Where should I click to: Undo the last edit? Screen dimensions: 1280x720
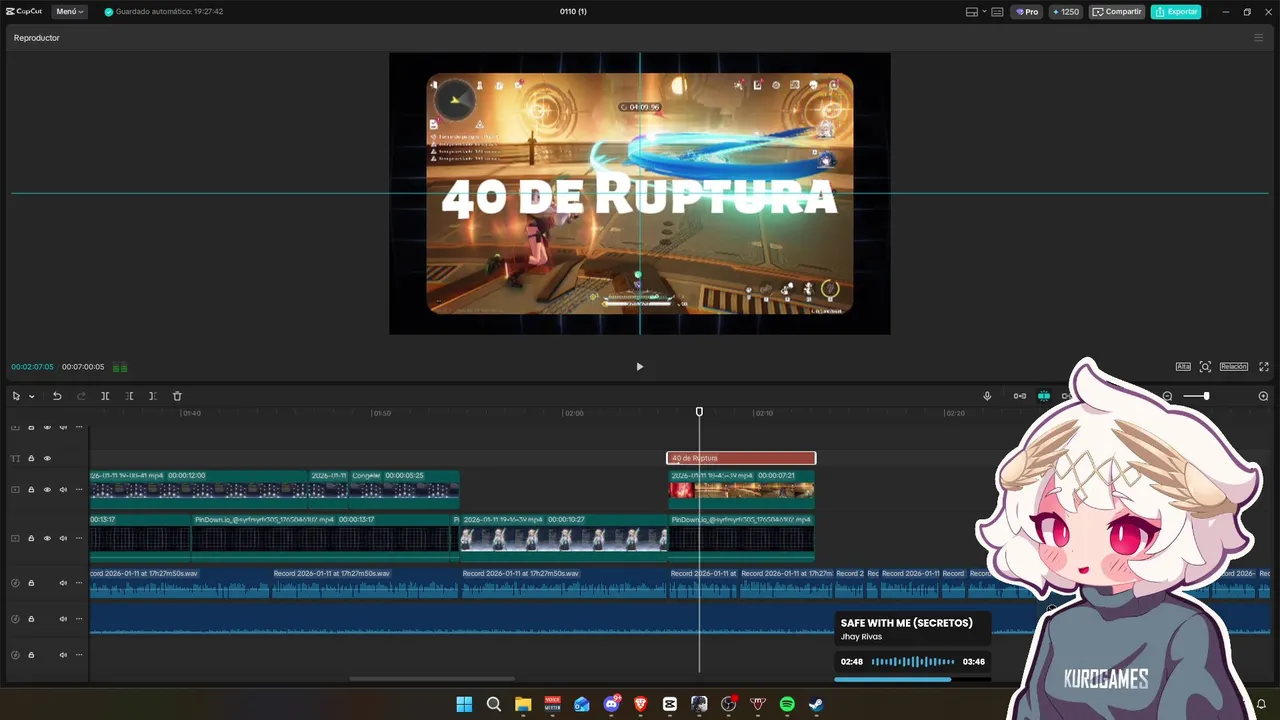click(x=57, y=396)
